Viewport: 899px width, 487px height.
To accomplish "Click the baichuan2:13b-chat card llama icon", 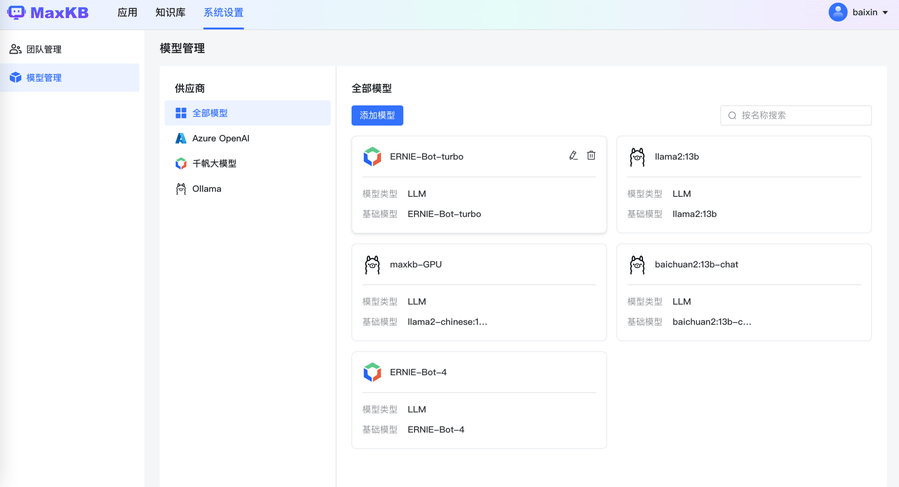I will tap(637, 264).
